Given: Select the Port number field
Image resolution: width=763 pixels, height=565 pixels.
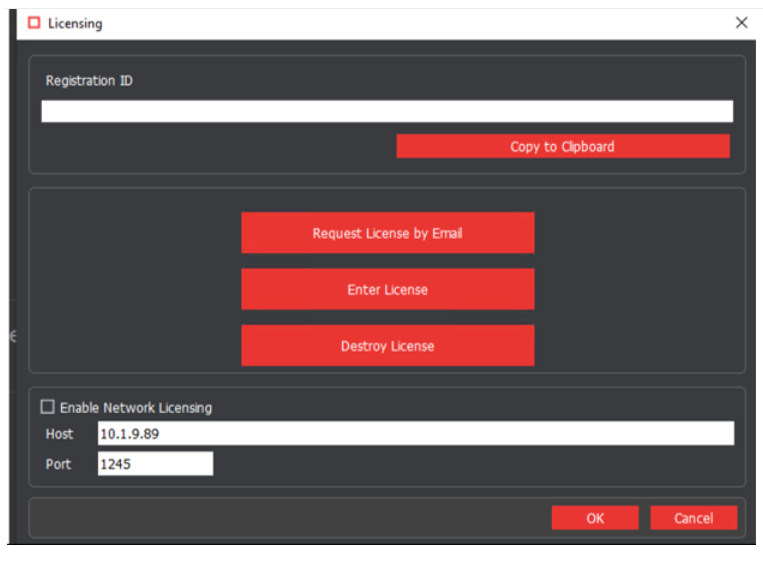Looking at the screenshot, I should [x=155, y=464].
